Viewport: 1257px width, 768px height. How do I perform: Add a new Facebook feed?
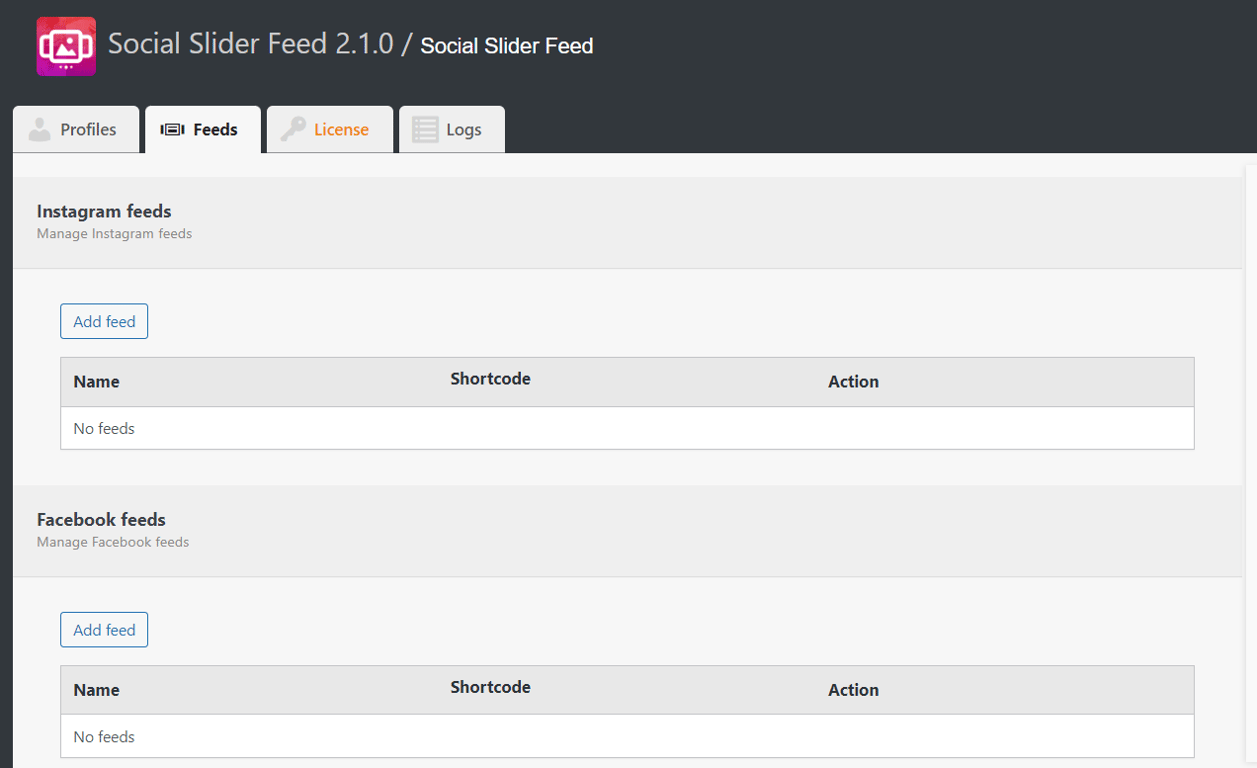103,629
